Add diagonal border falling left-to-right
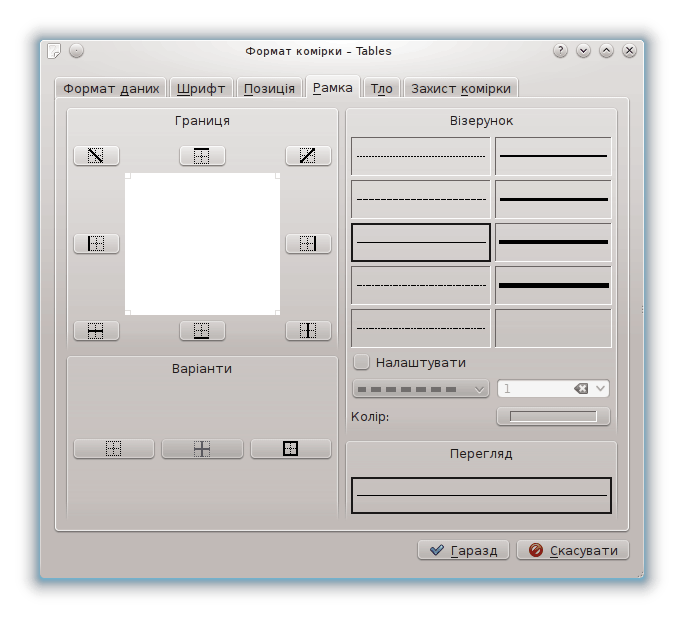This screenshot has height=618, width=684. [x=96, y=156]
